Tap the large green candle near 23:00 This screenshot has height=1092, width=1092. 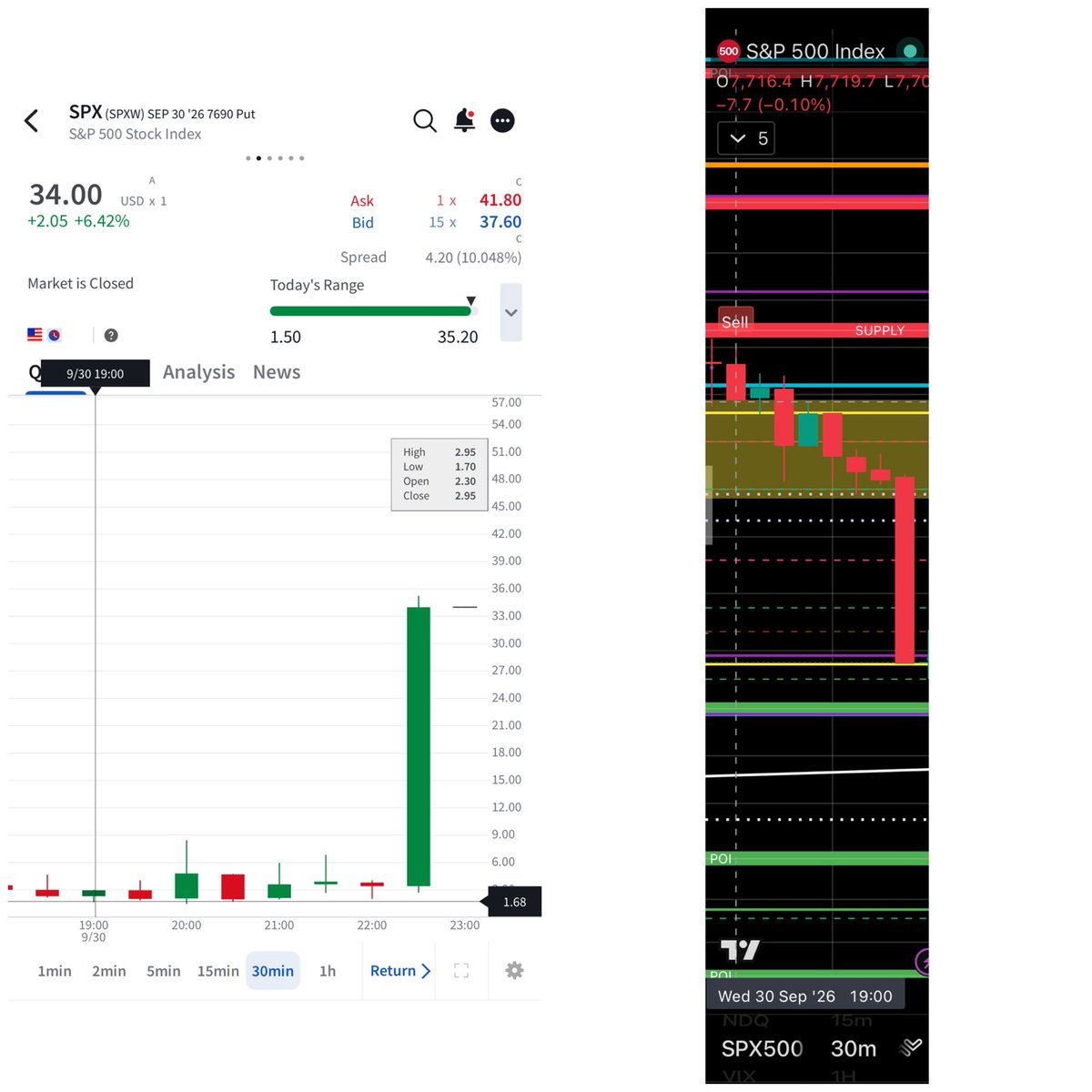[419, 746]
